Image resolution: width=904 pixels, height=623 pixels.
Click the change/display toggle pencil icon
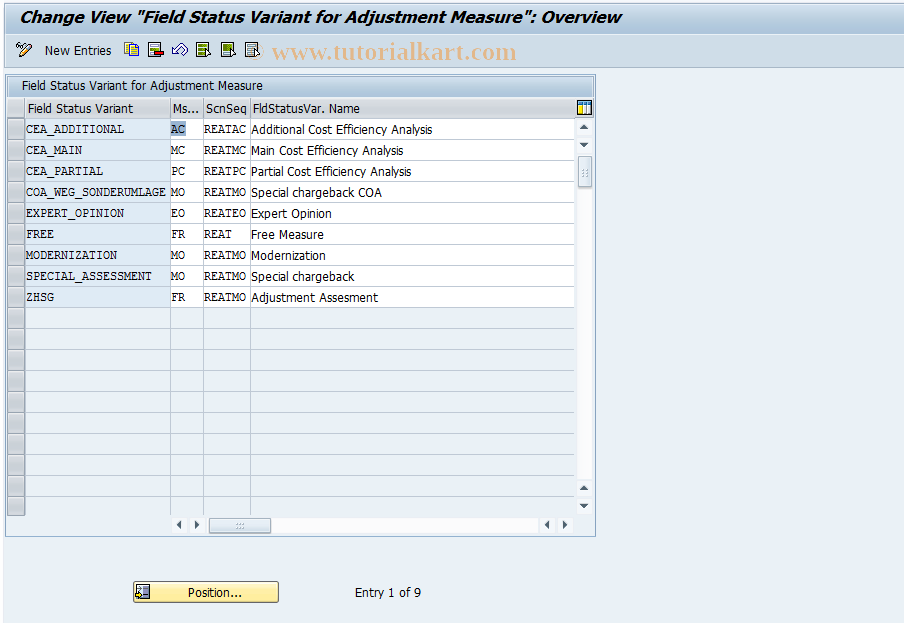tap(24, 50)
